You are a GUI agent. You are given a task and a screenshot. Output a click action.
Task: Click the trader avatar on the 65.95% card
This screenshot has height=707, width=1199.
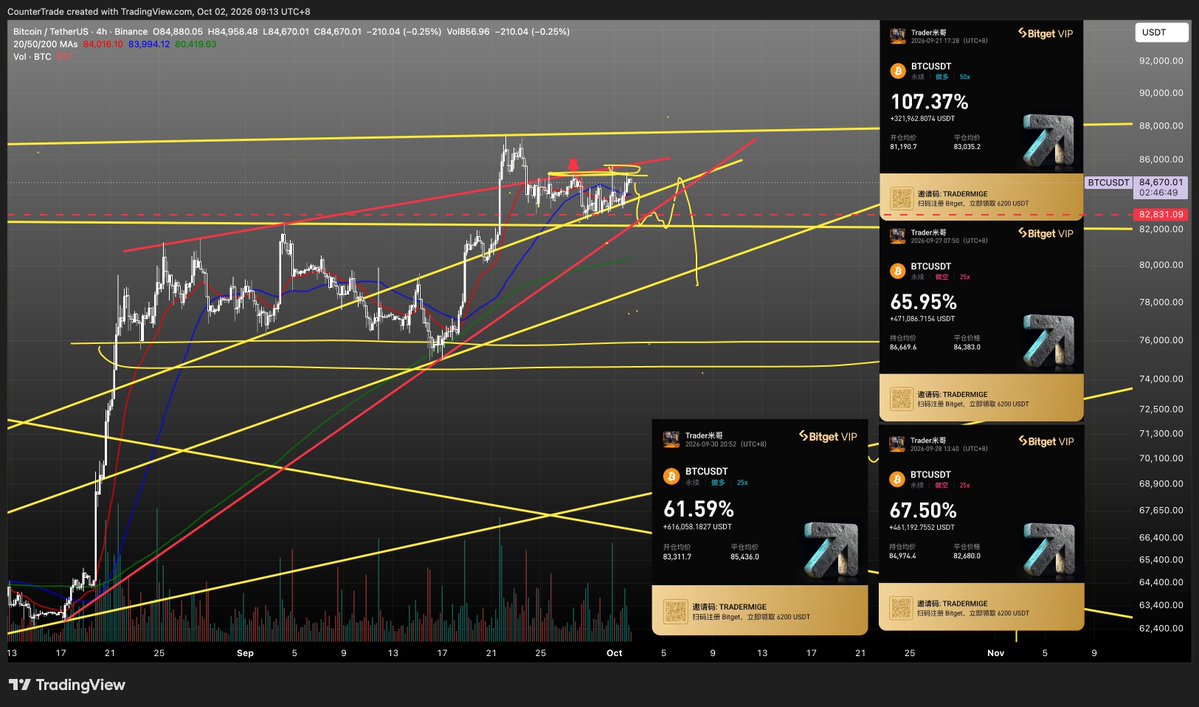pyautogui.click(x=898, y=235)
